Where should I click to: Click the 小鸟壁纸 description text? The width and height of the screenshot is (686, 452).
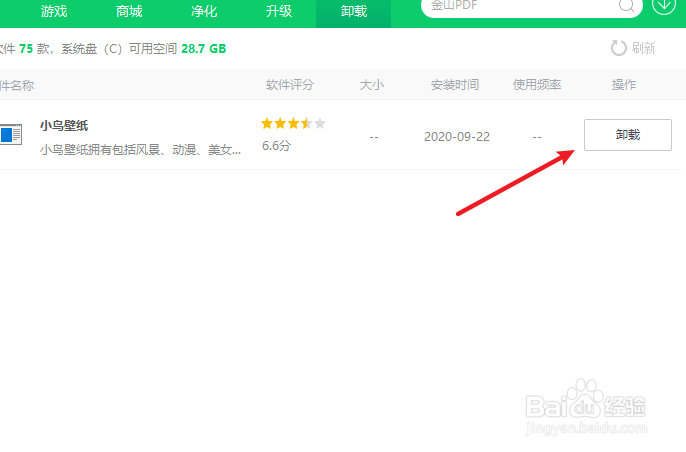click(140, 150)
